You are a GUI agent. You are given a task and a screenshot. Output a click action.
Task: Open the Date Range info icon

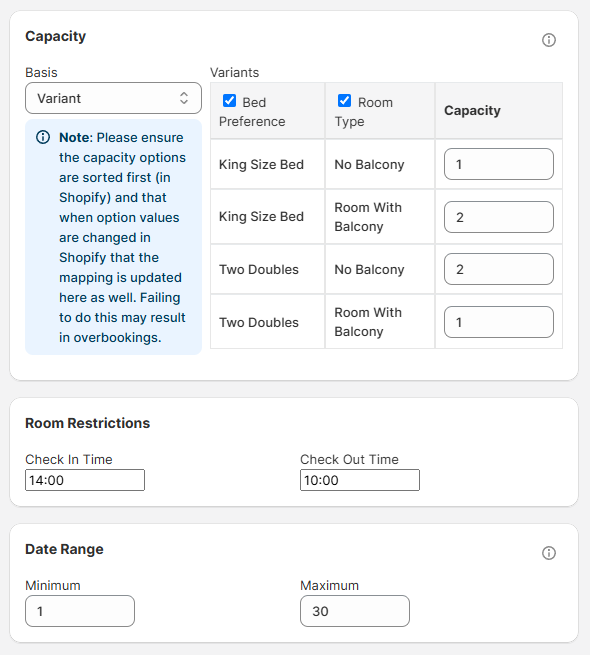coord(549,553)
